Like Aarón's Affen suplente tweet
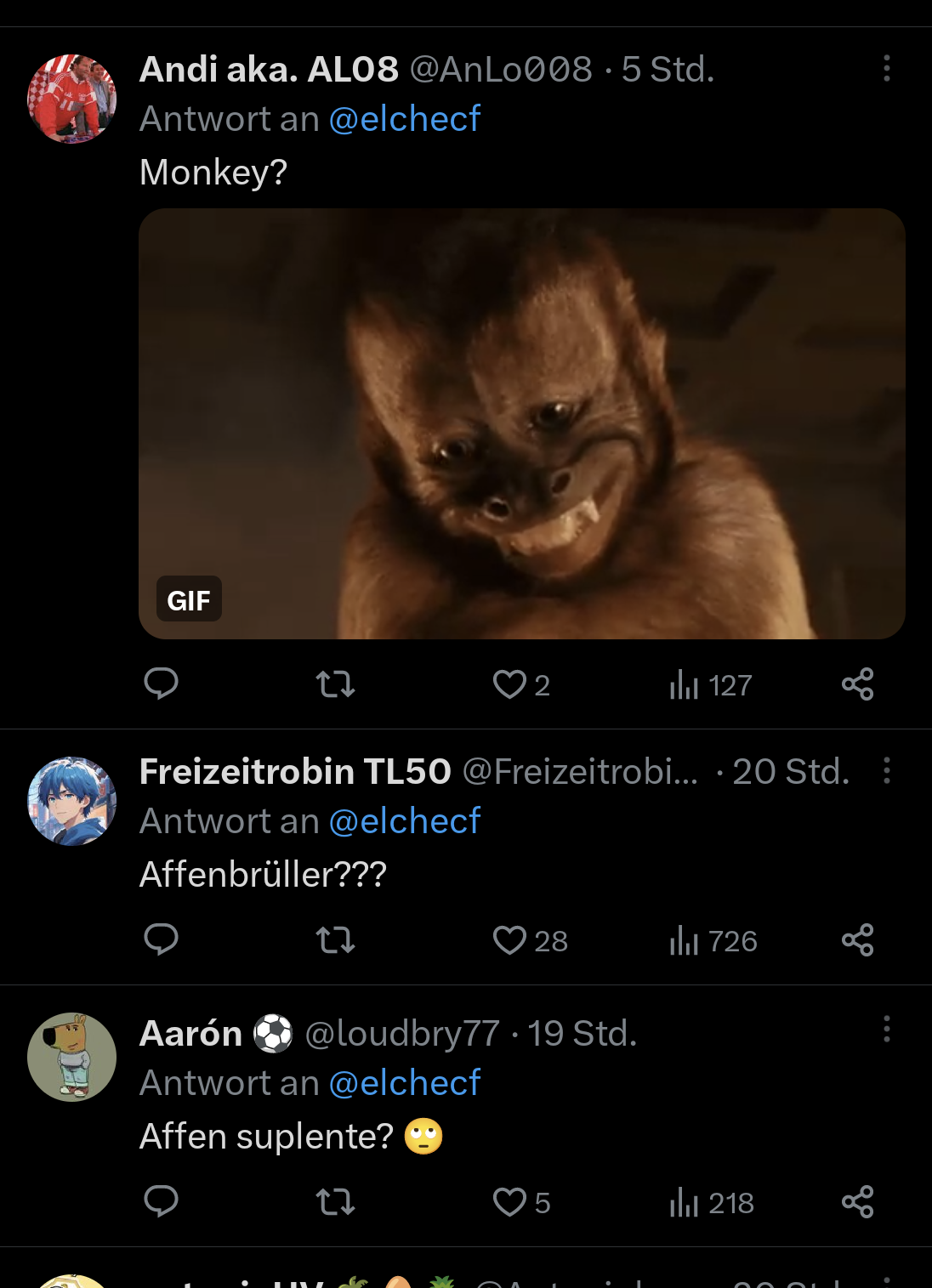The image size is (932, 1288). click(x=510, y=1202)
